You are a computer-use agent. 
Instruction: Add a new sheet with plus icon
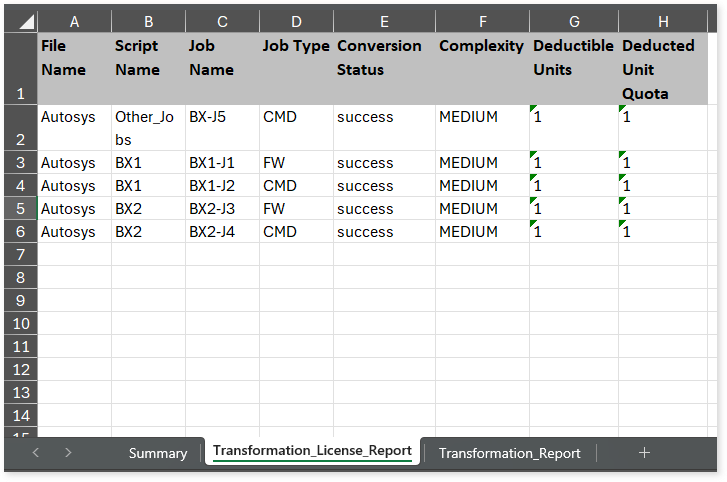click(644, 452)
